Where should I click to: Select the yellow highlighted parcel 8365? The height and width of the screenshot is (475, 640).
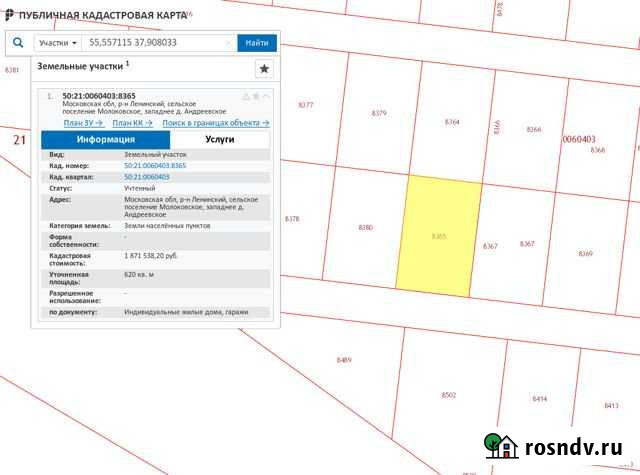click(438, 236)
